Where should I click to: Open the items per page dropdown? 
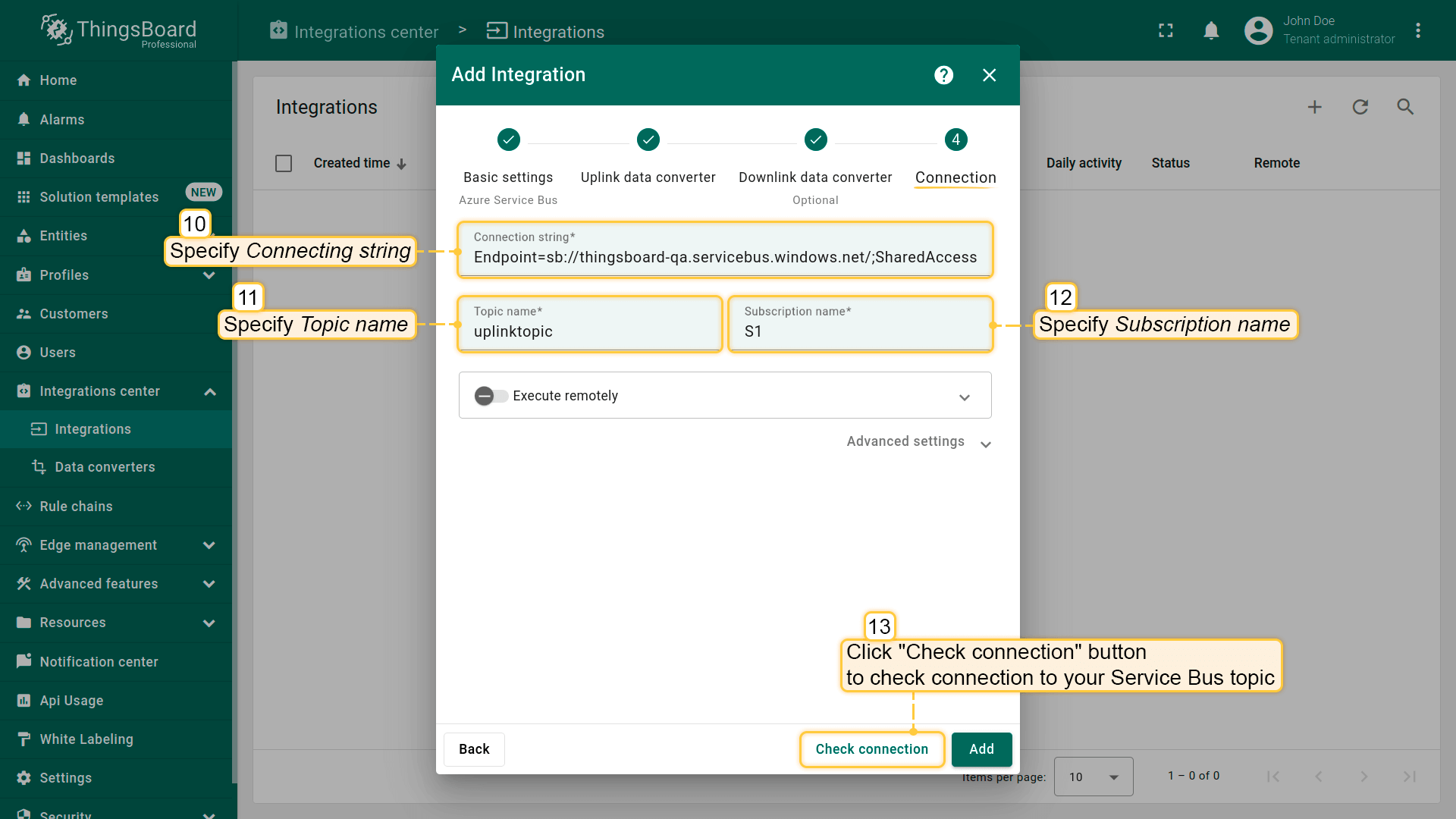pos(1093,777)
